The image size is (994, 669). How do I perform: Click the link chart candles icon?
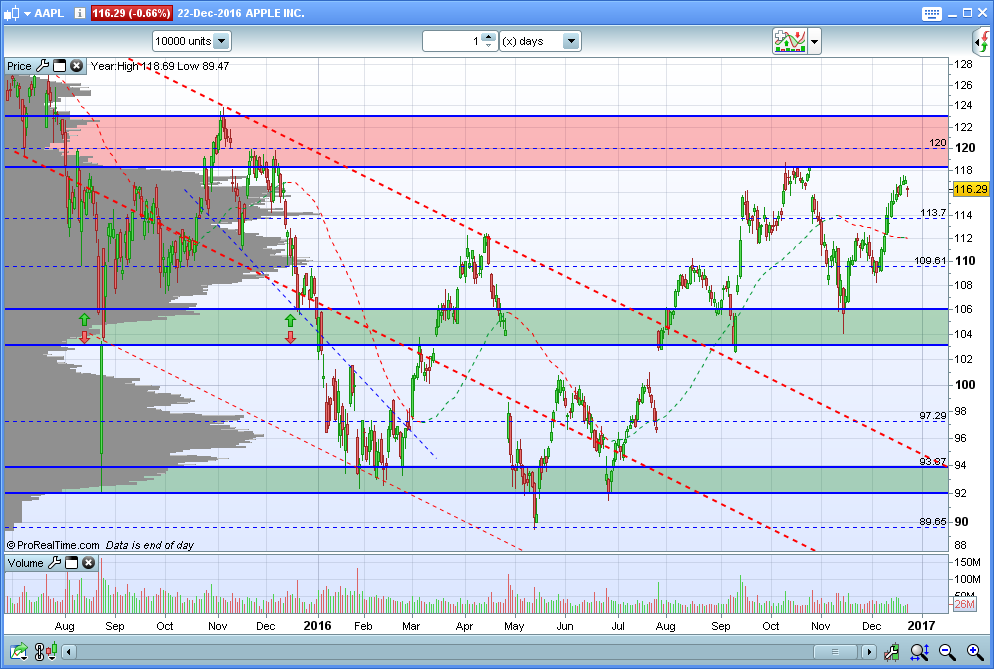pyautogui.click(x=46, y=651)
